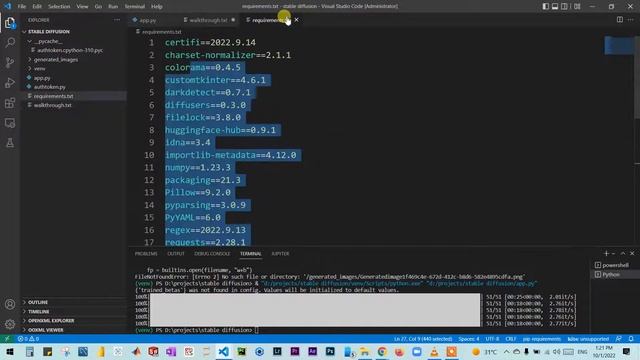Open launch profile dropdown next to new terminal
This screenshot has width=640, height=360.
tap(613, 253)
